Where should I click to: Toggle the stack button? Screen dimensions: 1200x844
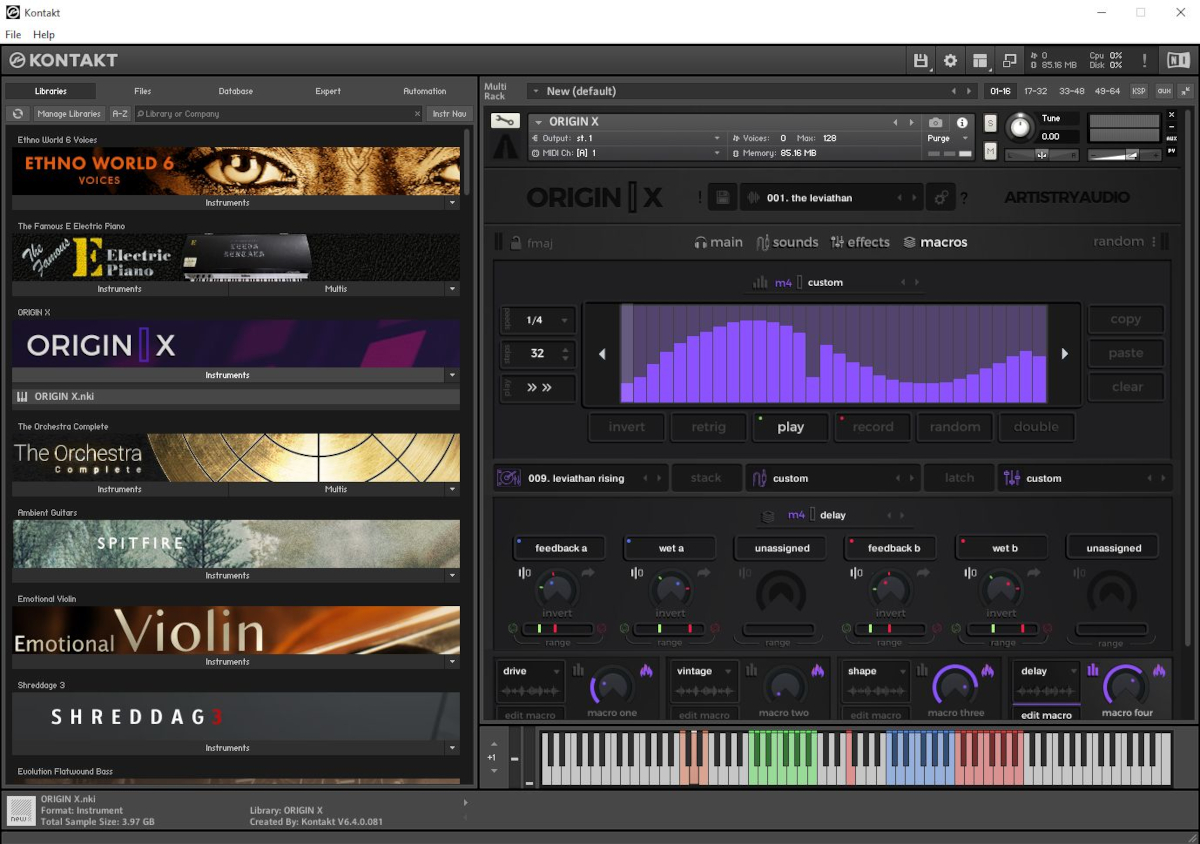tap(706, 478)
